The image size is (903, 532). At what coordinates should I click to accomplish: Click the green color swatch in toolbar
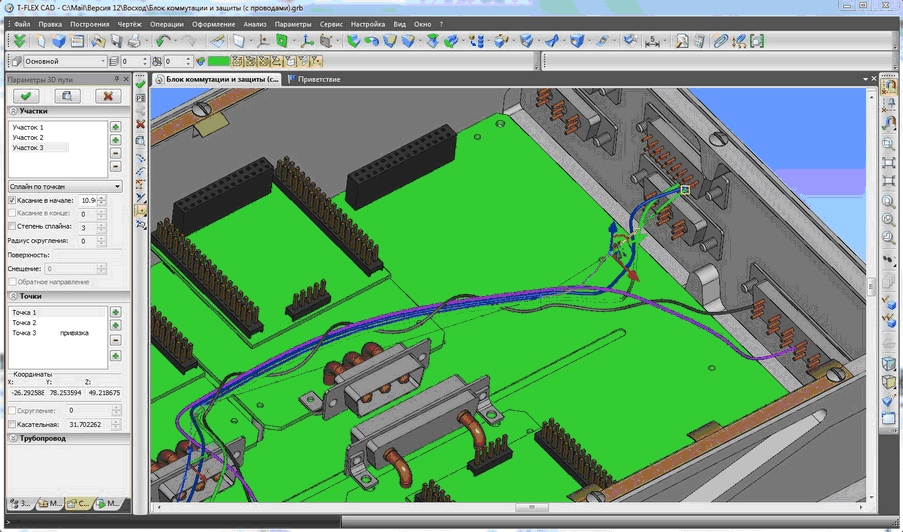[x=217, y=62]
